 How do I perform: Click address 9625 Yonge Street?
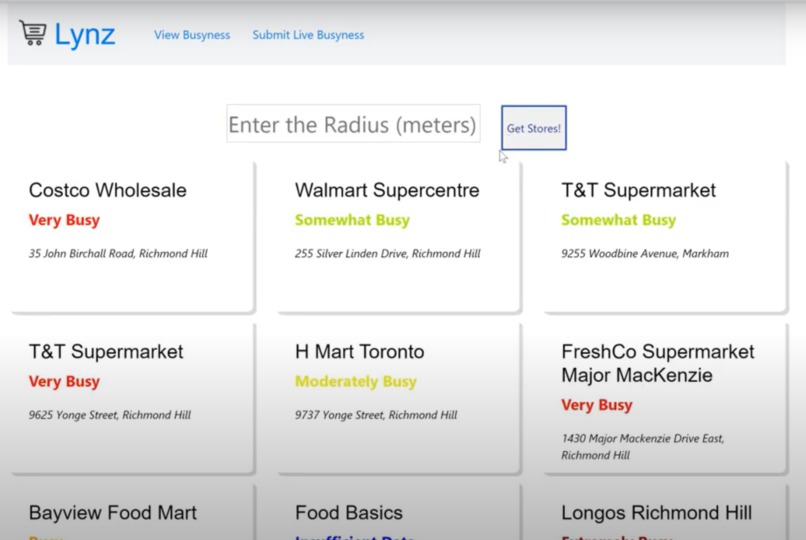pos(110,415)
